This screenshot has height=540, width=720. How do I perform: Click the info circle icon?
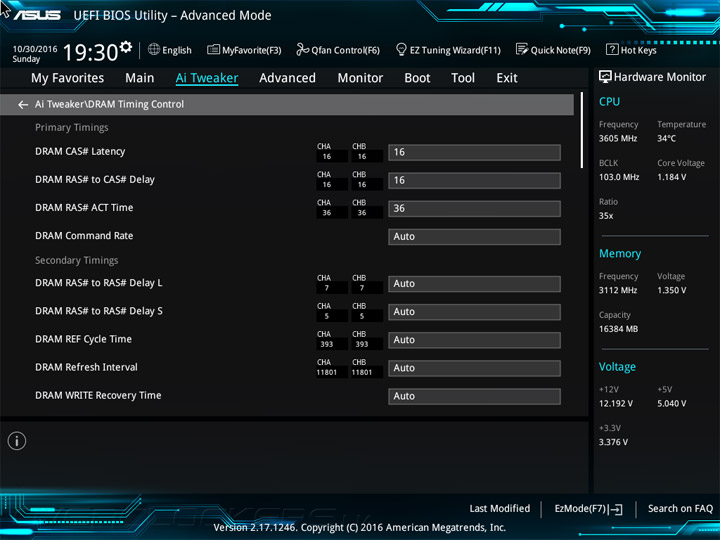[x=17, y=441]
